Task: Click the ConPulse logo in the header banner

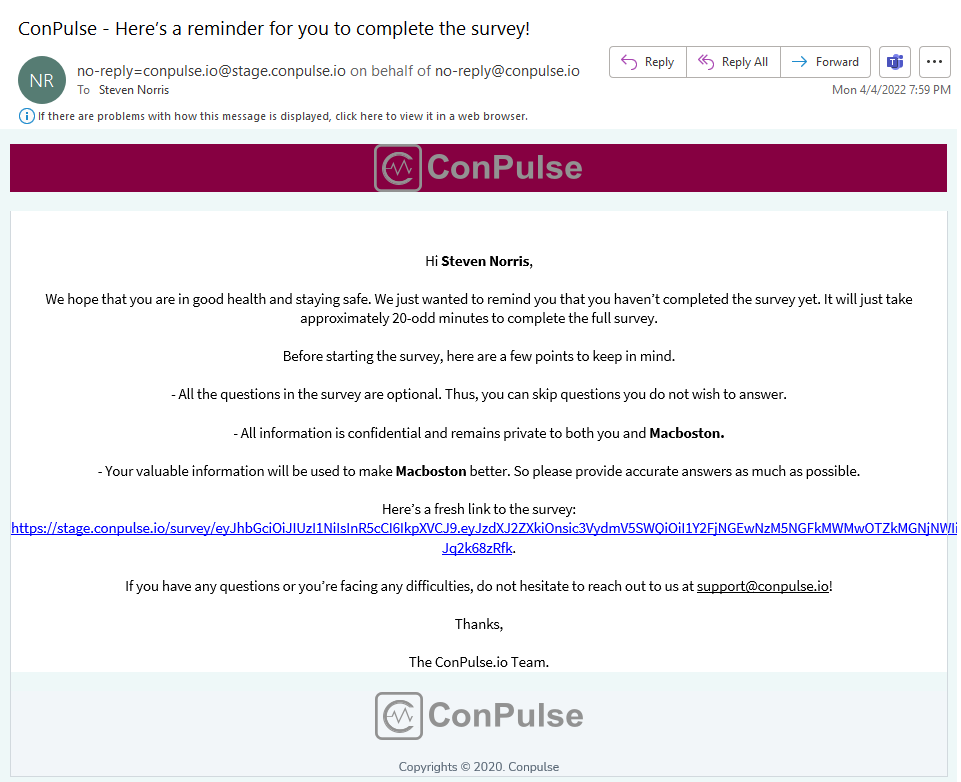Action: [478, 167]
